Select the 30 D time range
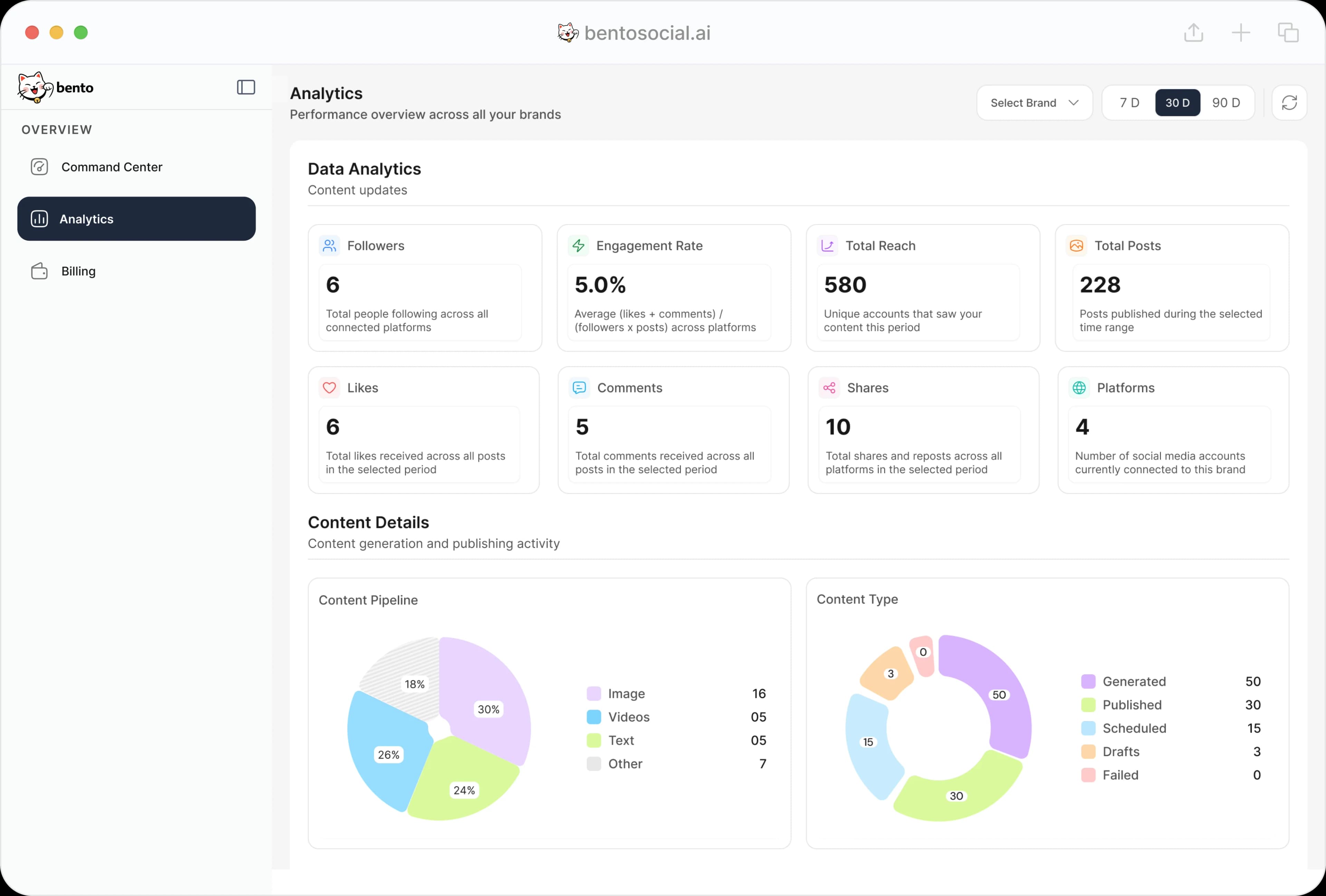 (1178, 103)
